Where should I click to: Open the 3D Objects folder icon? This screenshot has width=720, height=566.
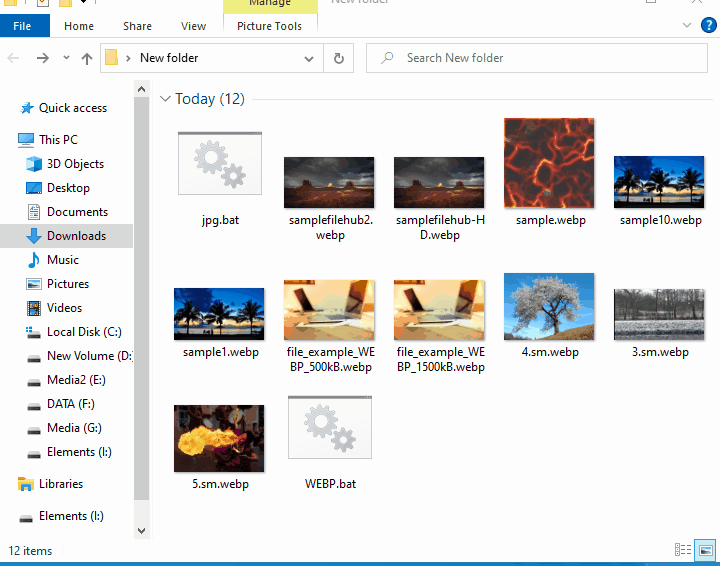click(x=31, y=164)
